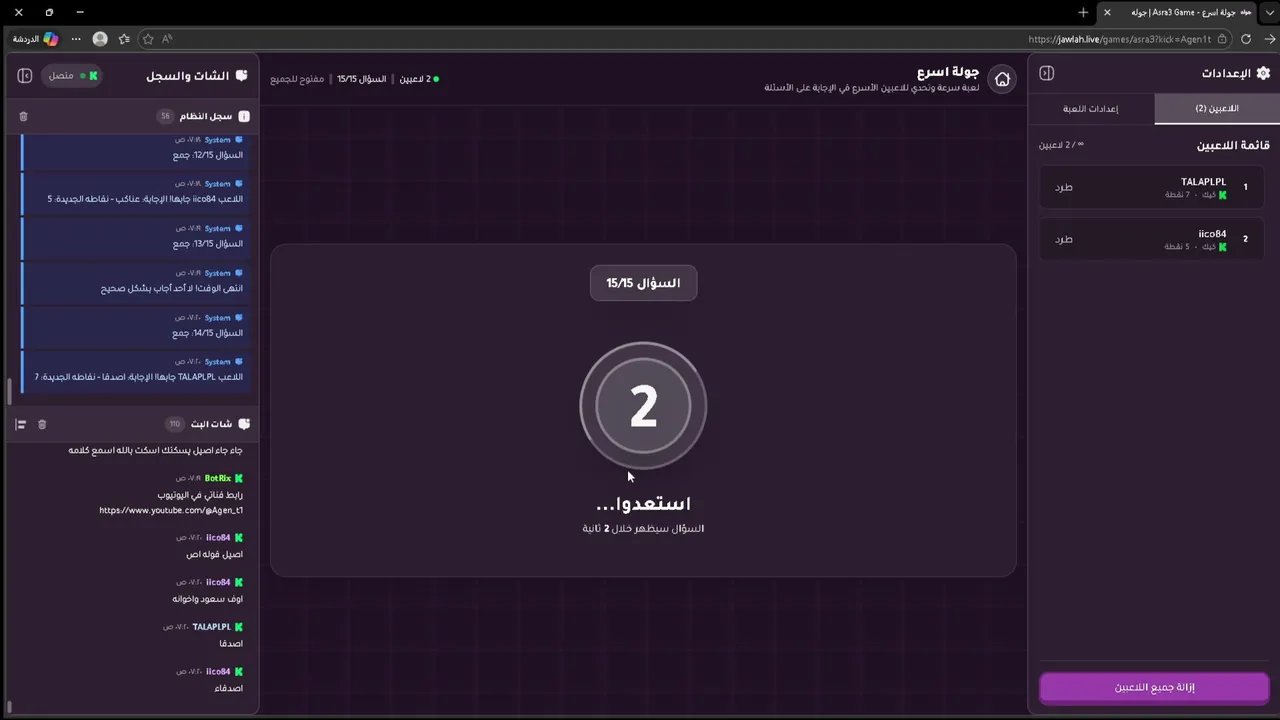Viewport: 1280px width, 720px height.
Task: Click chat message اصيل قوله اص
Action: (214, 554)
